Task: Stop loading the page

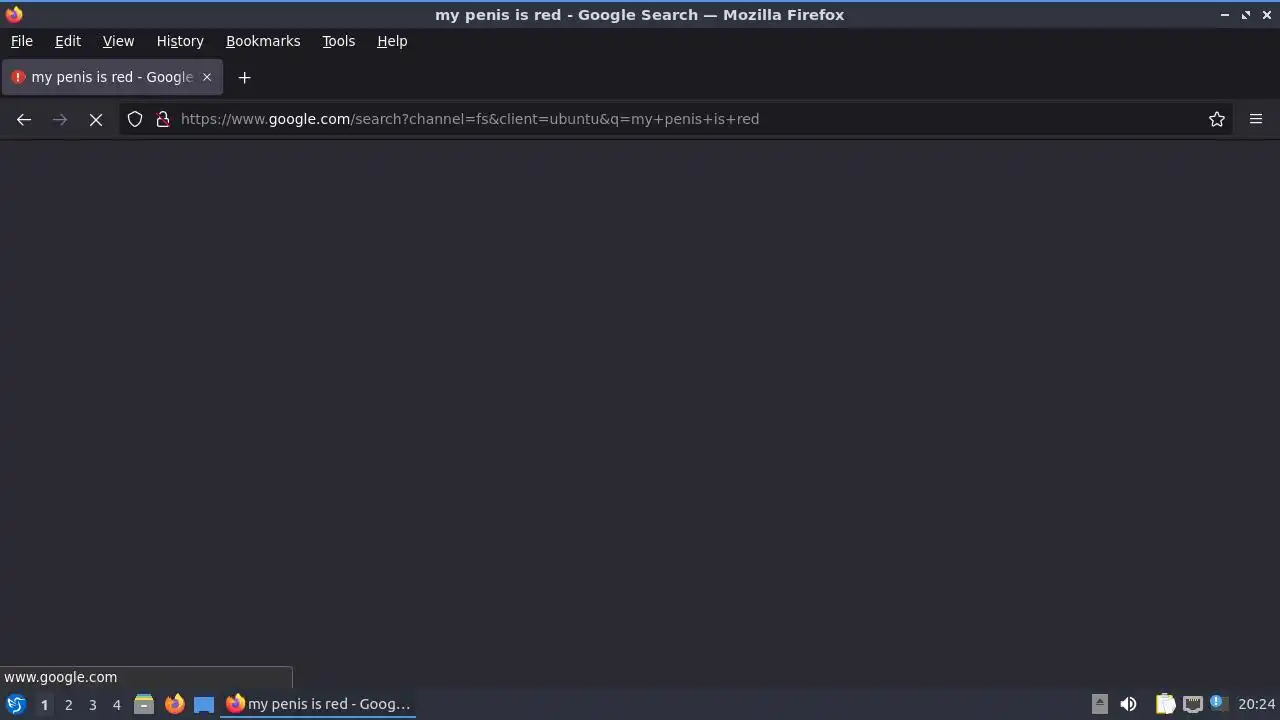Action: tap(96, 119)
